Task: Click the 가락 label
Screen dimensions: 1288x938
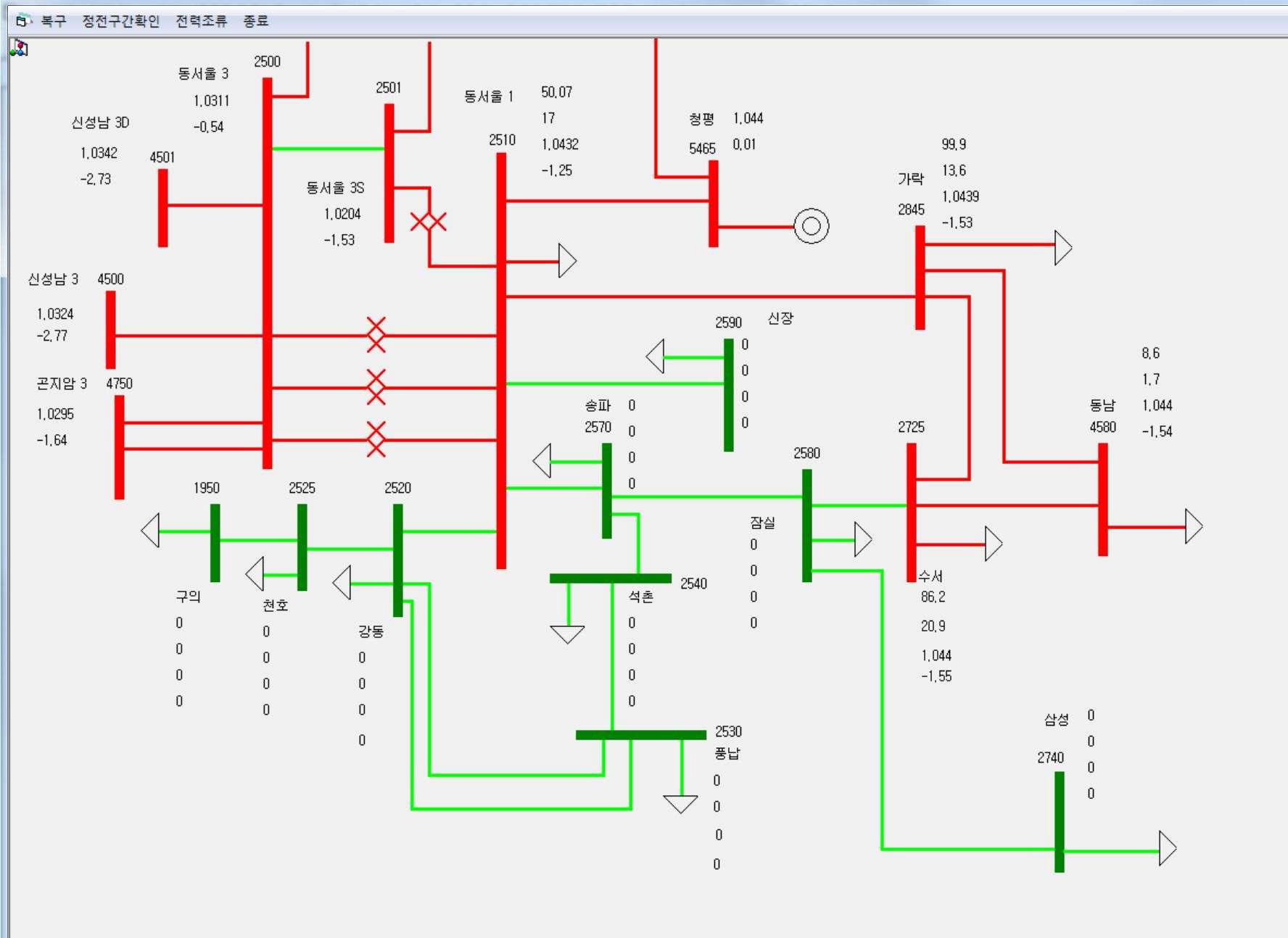Action: pos(911,179)
